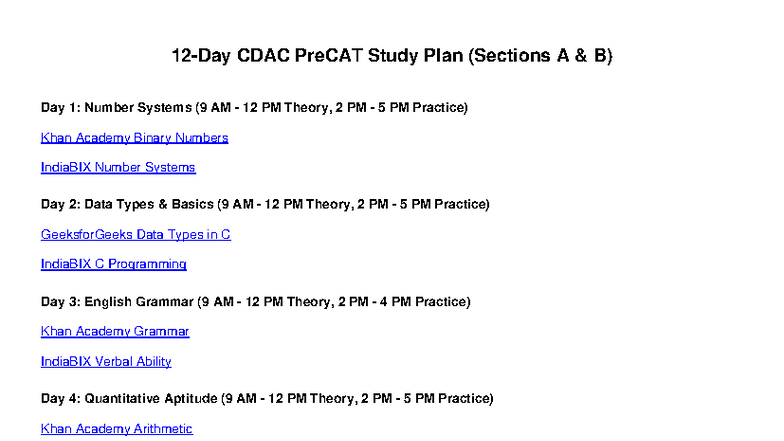Click "(Sections A & B)" in the title
The height and width of the screenshot is (441, 784).
point(540,57)
